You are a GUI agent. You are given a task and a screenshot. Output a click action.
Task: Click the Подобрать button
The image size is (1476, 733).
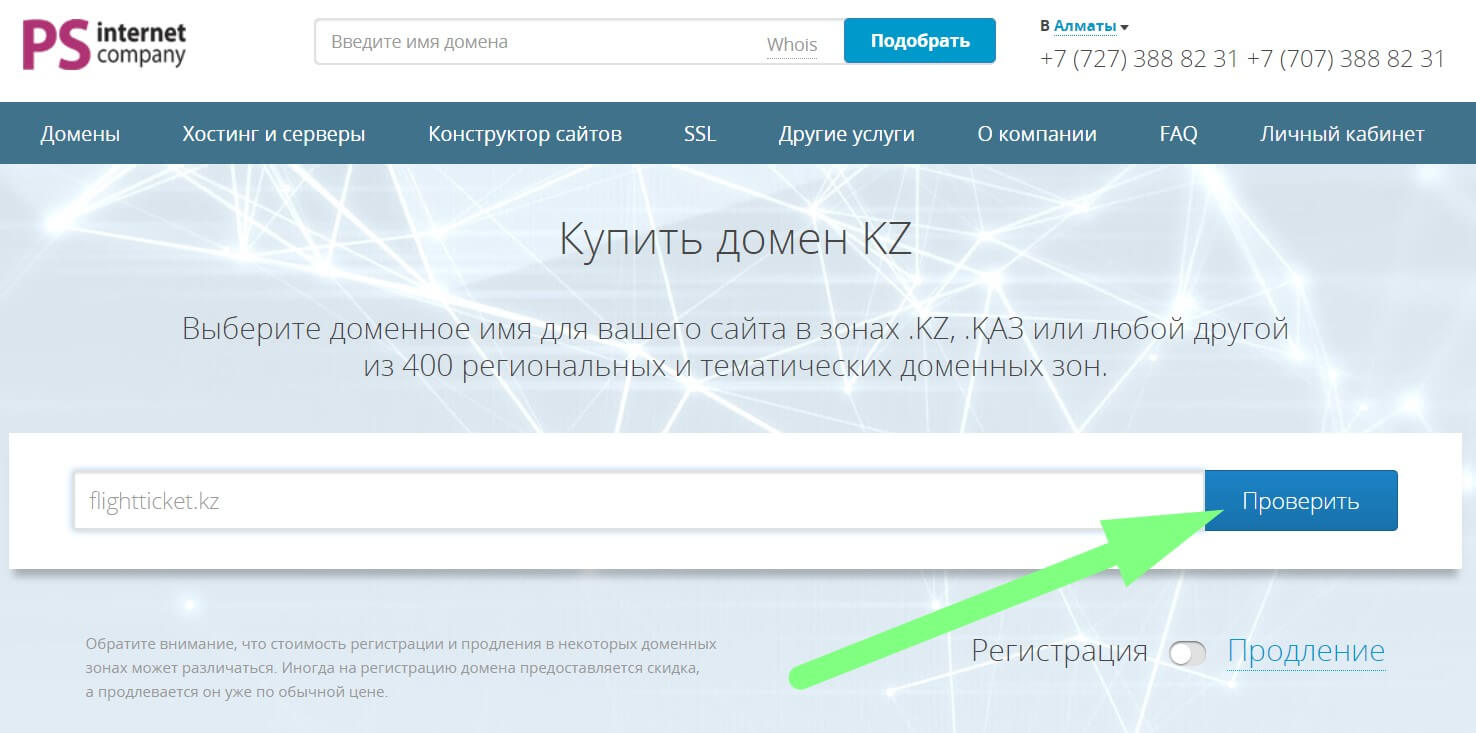[x=919, y=41]
